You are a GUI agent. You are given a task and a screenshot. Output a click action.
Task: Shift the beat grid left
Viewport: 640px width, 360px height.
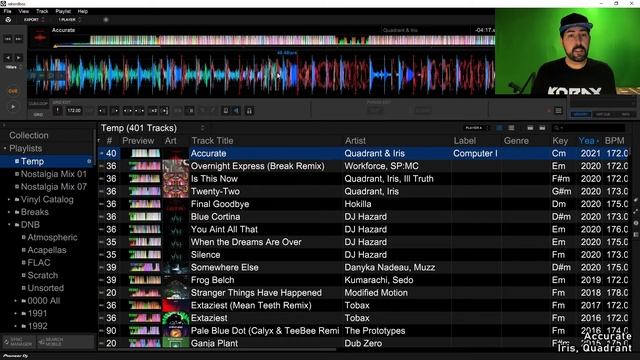[102, 110]
